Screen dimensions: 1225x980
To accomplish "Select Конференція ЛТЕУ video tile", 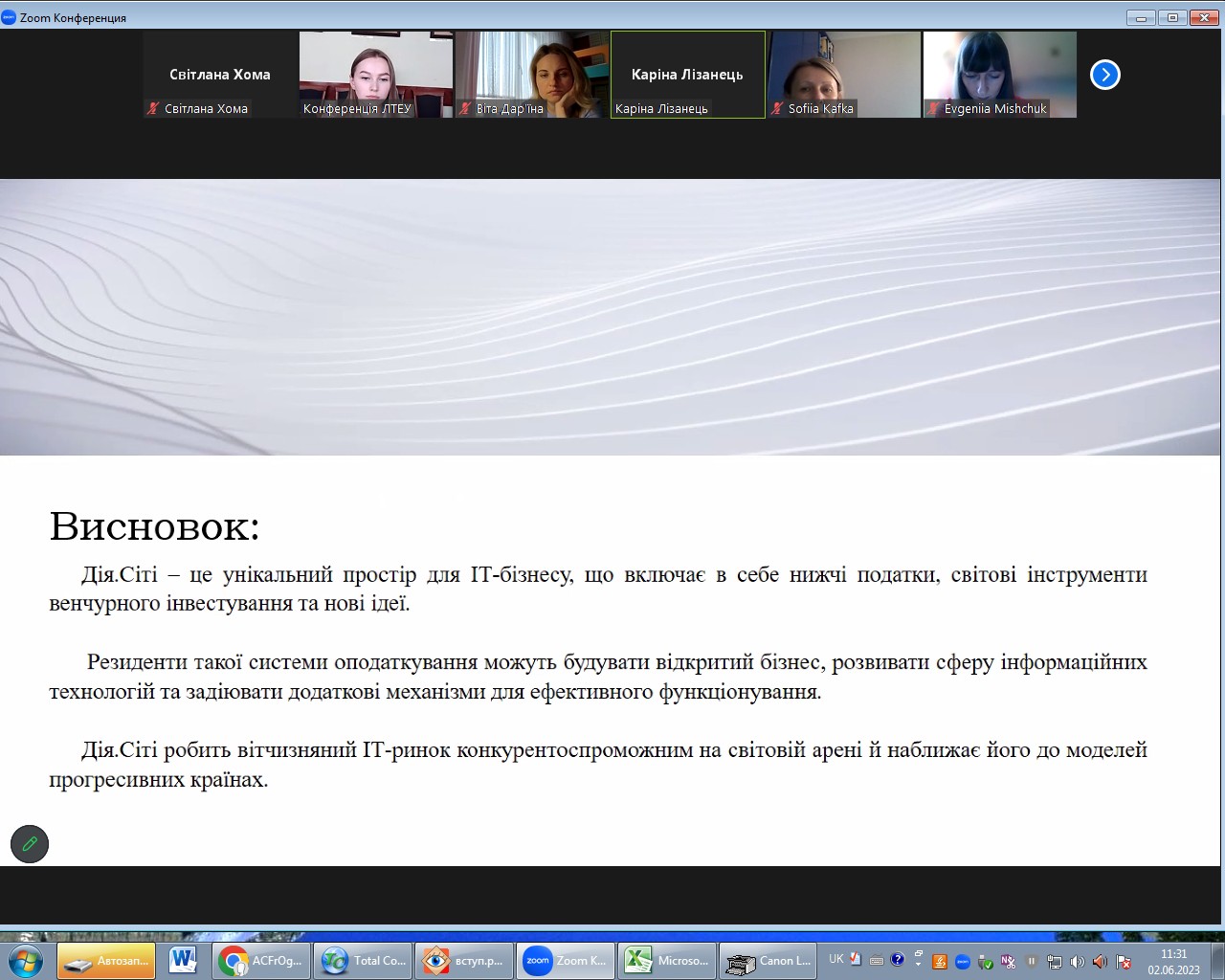I will [375, 75].
